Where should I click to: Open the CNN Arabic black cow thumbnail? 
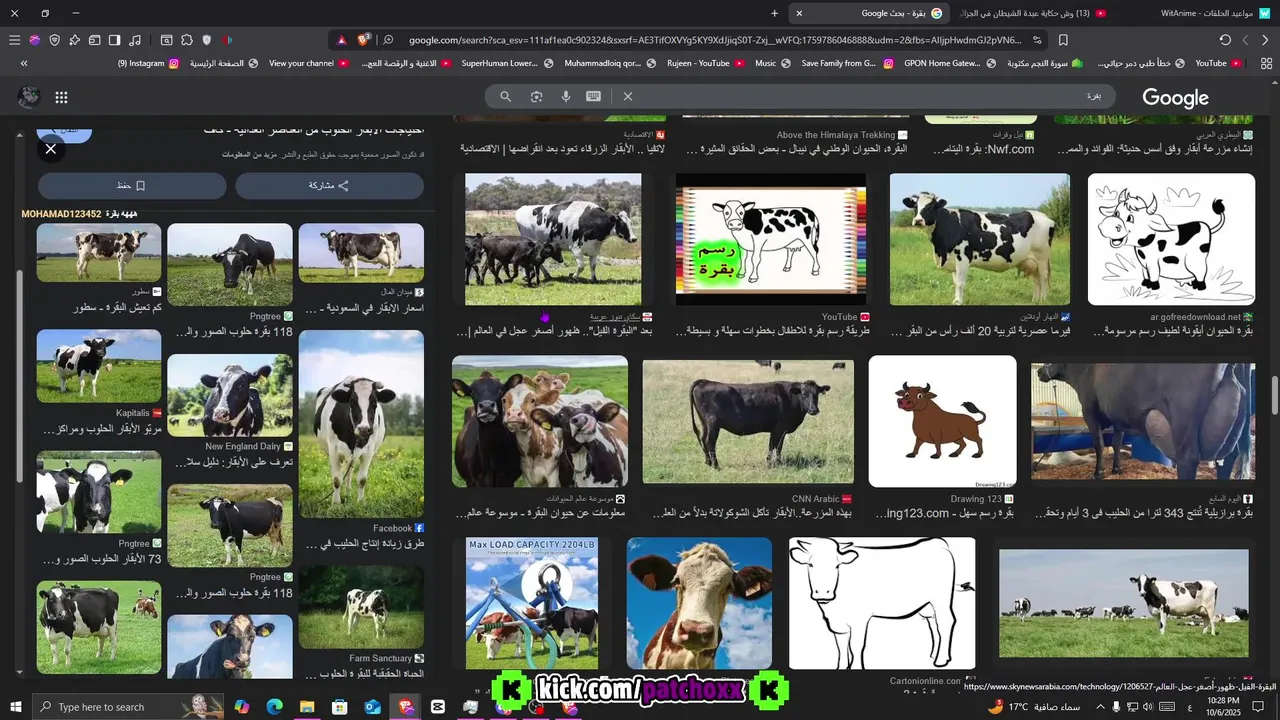pyautogui.click(x=748, y=421)
